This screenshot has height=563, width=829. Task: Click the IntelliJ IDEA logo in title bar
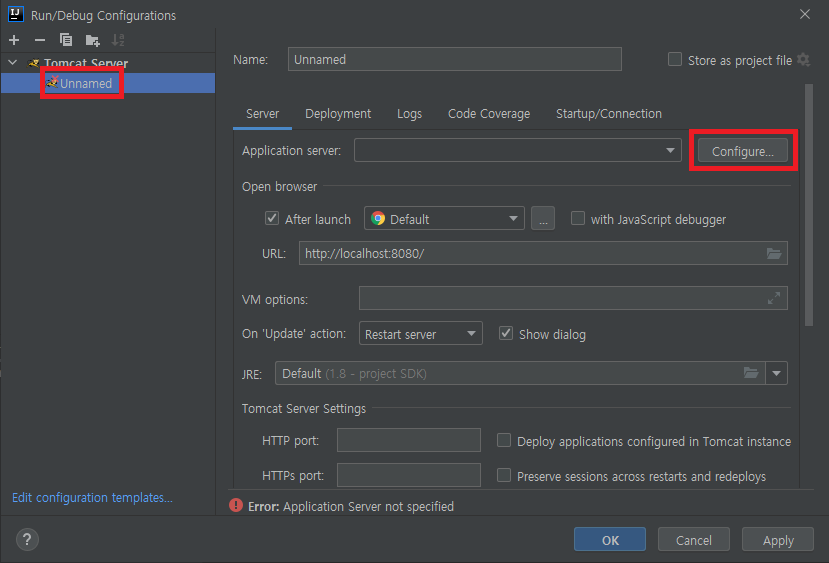(x=16, y=14)
